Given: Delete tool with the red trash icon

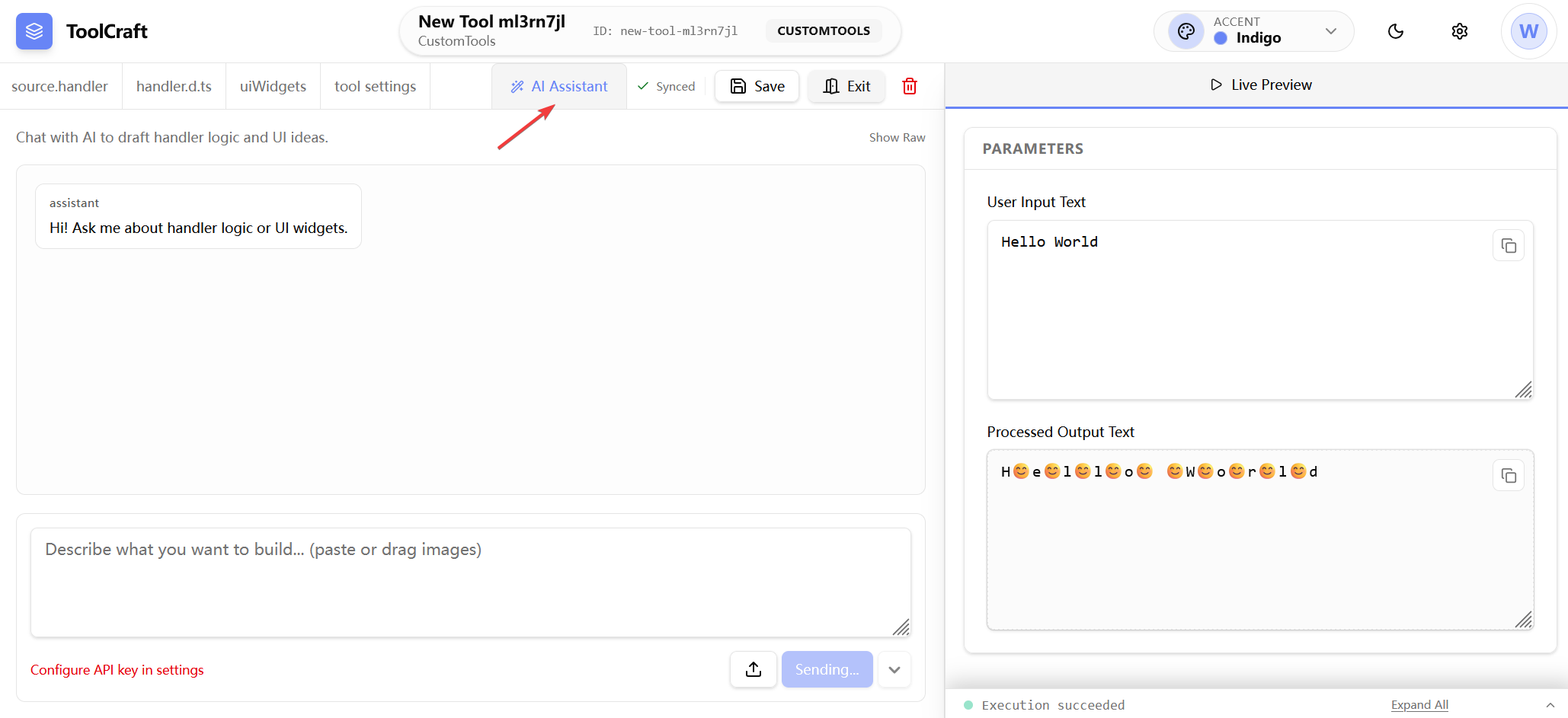Looking at the screenshot, I should (x=909, y=86).
